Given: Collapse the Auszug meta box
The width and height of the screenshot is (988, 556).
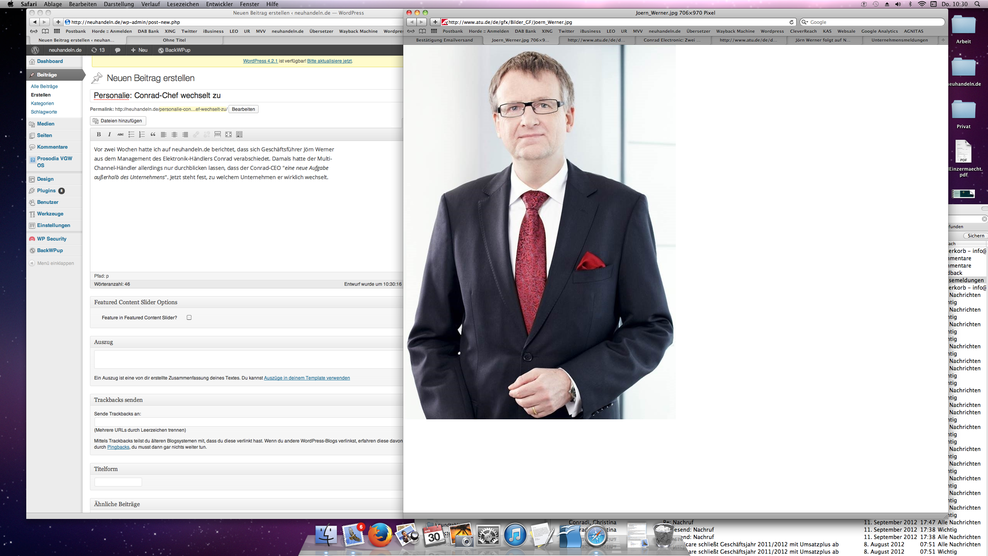Looking at the screenshot, I should point(246,342).
